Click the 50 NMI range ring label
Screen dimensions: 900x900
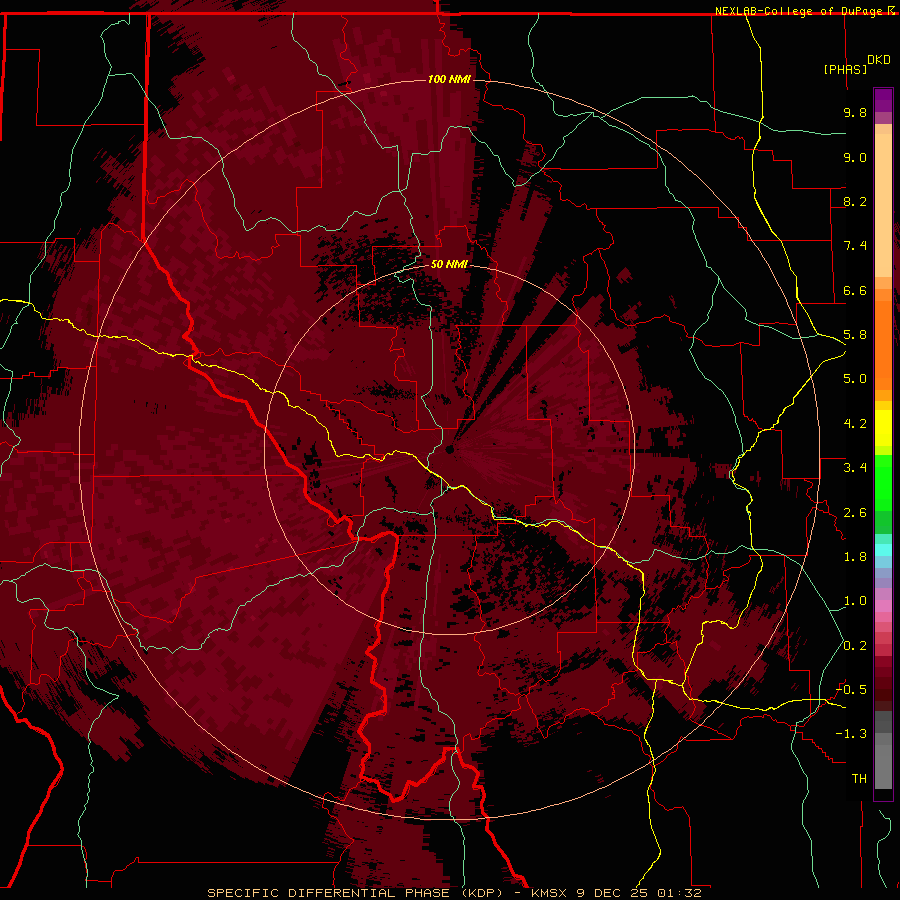point(449,264)
